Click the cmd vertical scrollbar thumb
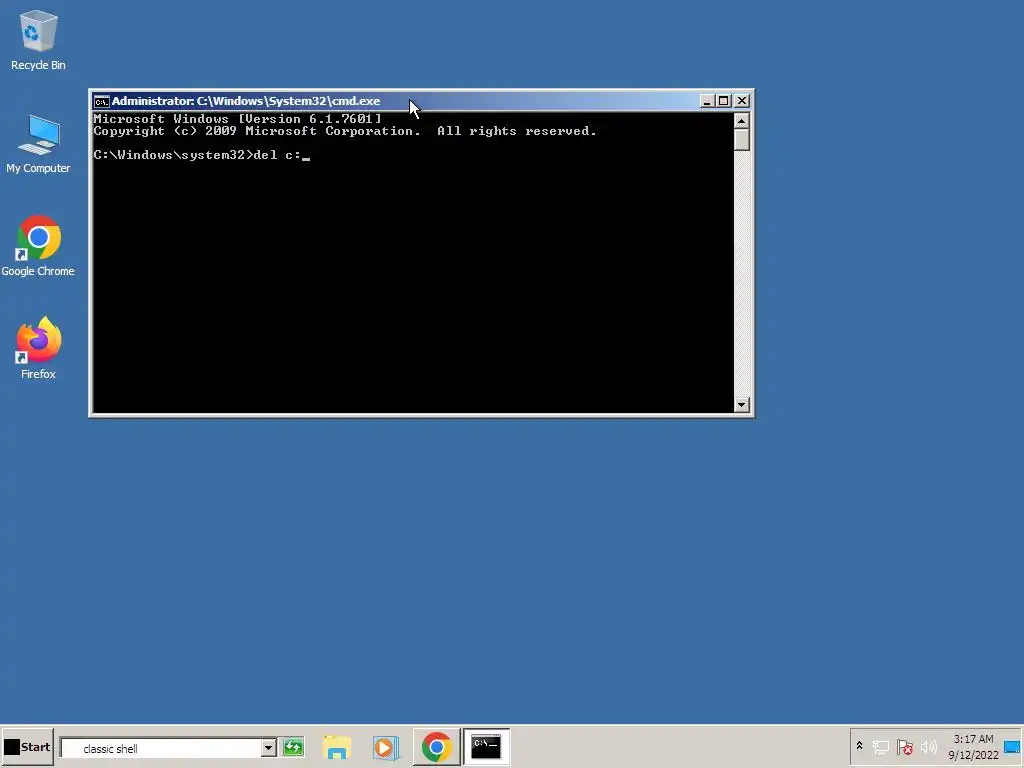Screen dimensions: 1024x768 click(x=741, y=140)
